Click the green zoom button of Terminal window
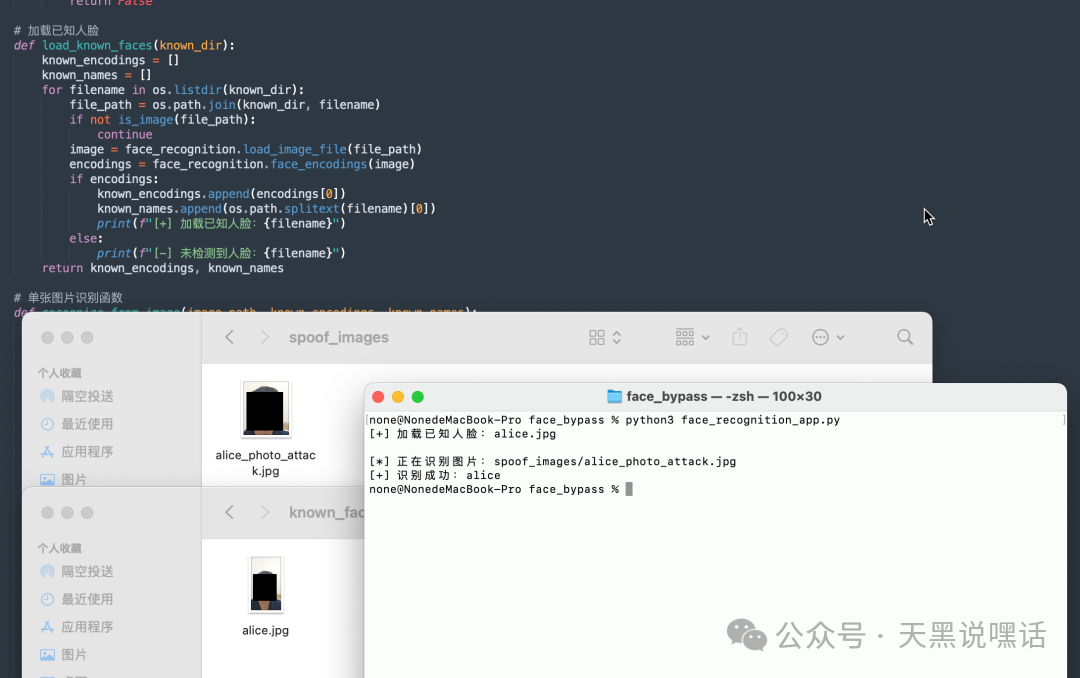 click(x=418, y=397)
